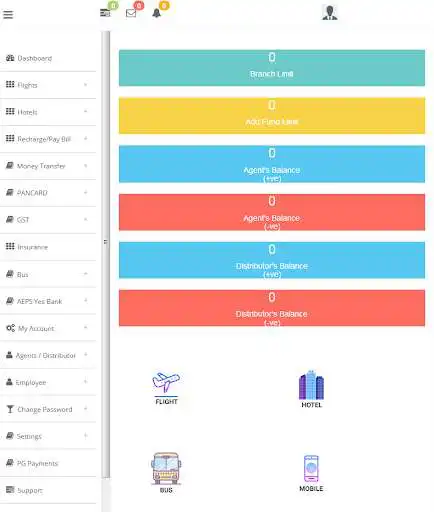Screen dimensions: 434x512
Task: Click the Branch Limit teal card
Action: coord(272,68)
